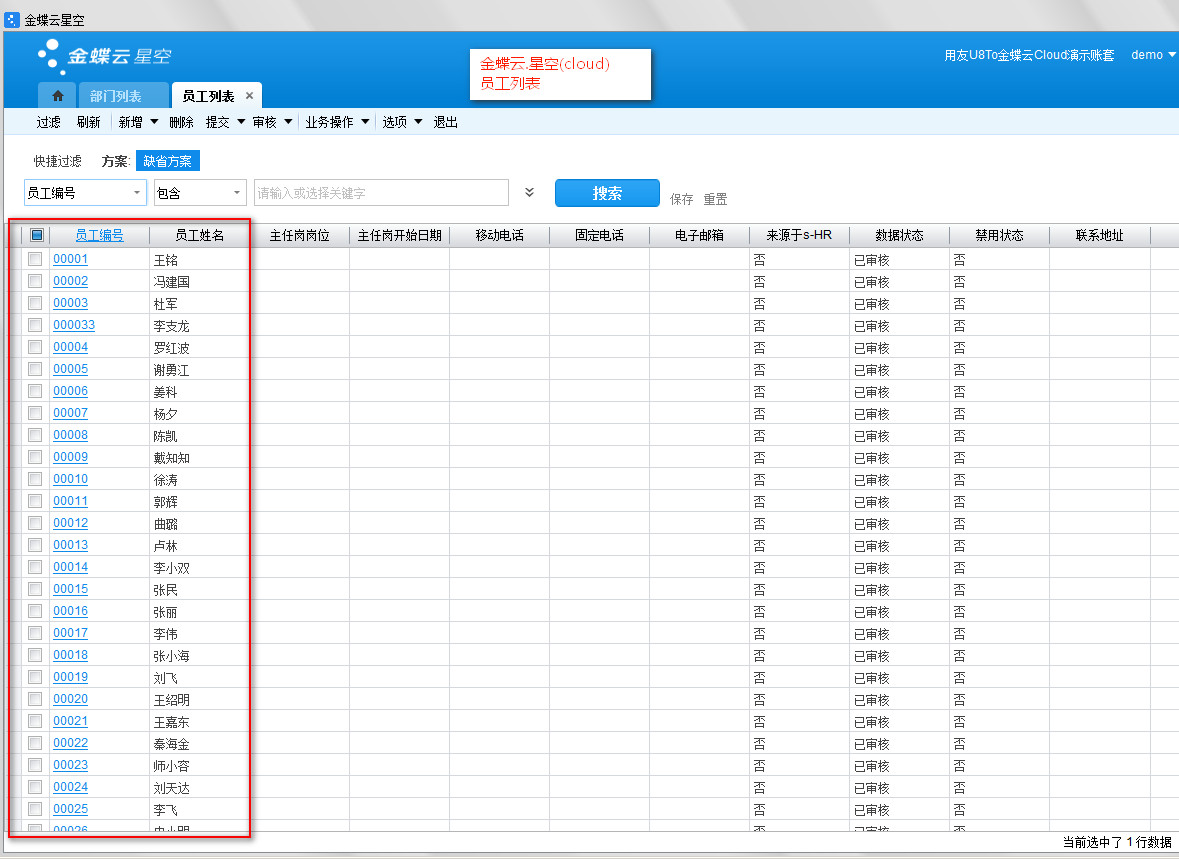Switch to the 部门列表 tab
The image size is (1179, 859).
pos(115,96)
